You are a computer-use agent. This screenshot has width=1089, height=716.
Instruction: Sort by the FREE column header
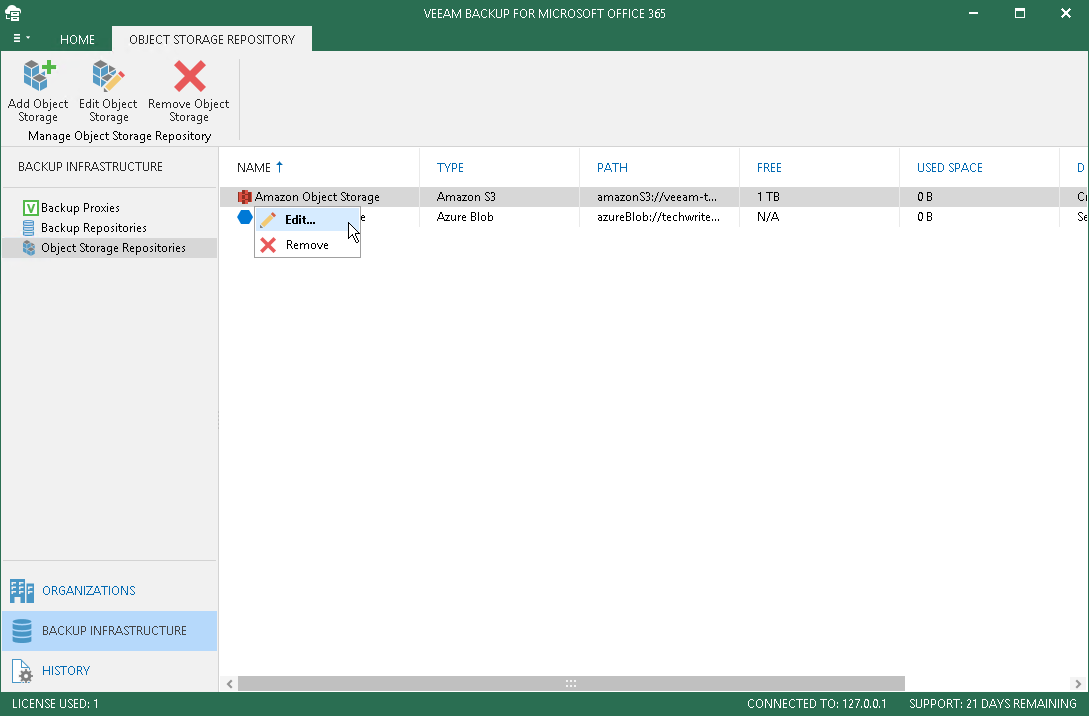point(769,167)
